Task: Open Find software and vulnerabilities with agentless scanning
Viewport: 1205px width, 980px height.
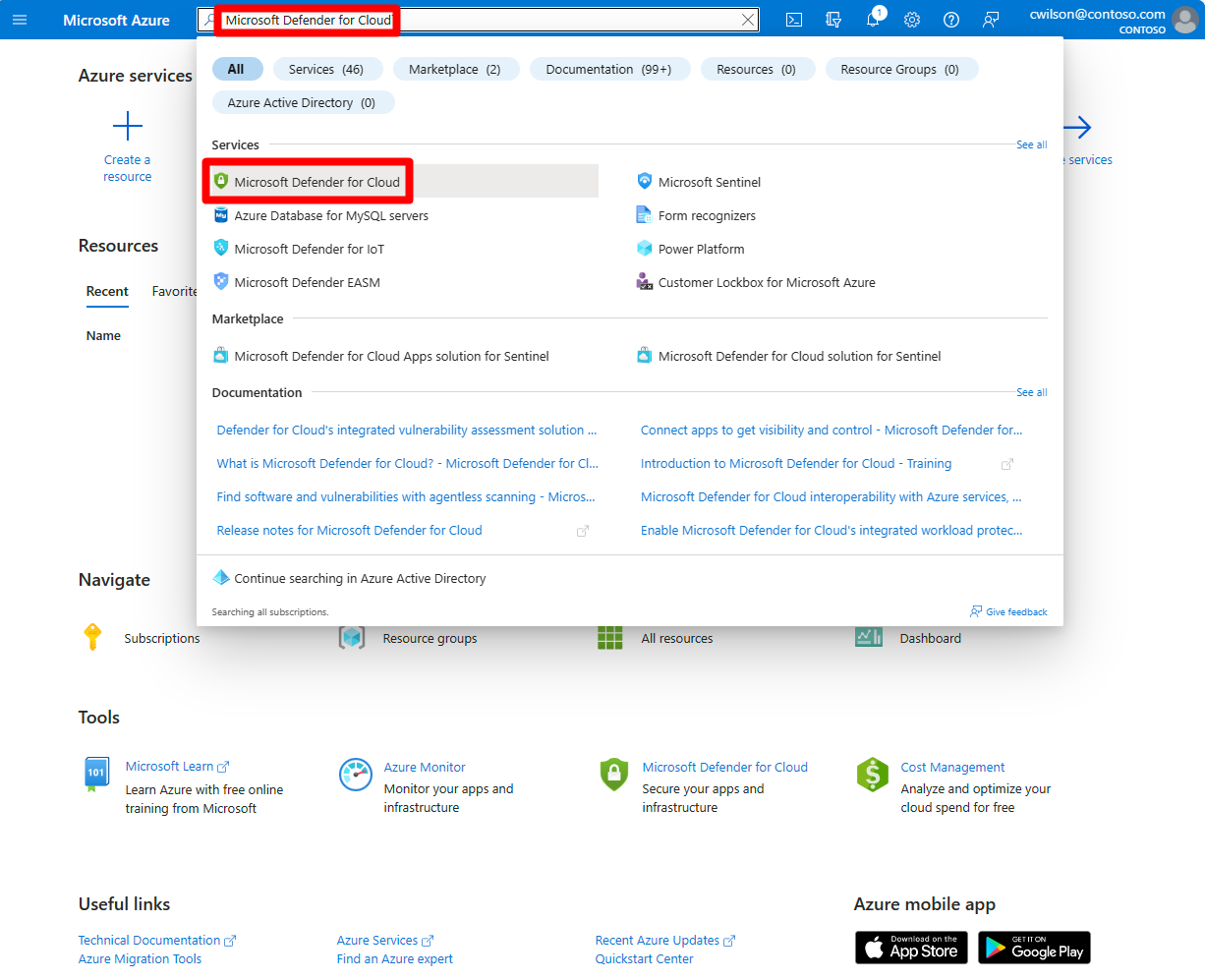Action: [406, 496]
